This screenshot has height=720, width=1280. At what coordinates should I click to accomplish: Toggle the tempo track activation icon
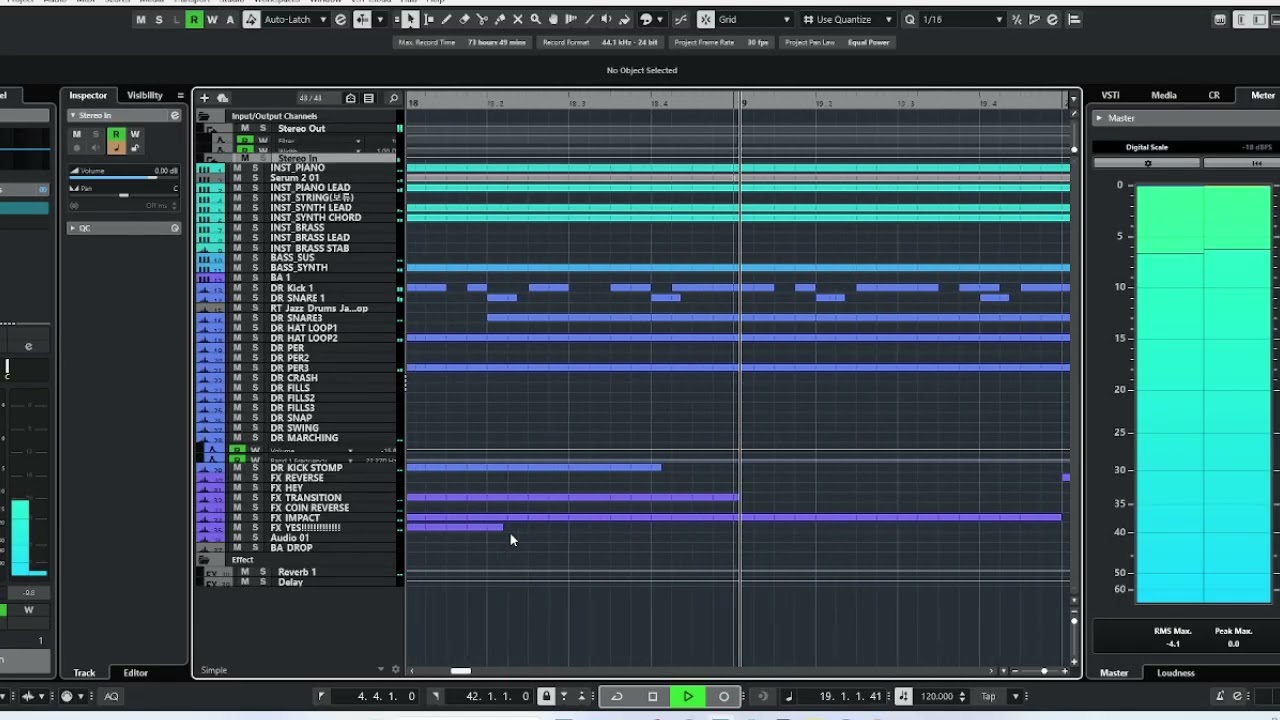point(903,696)
